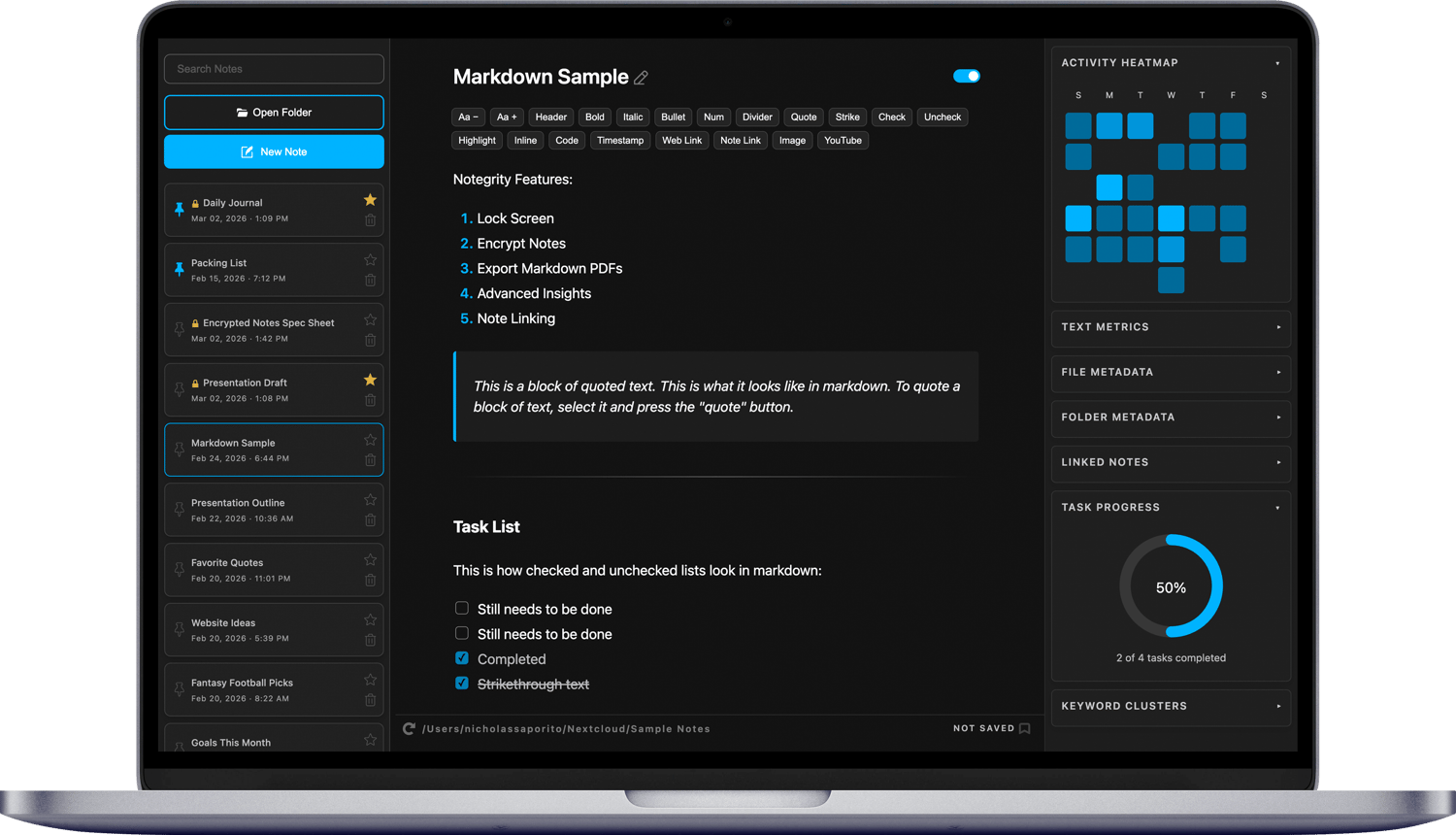Click the Note Link toolbar button
This screenshot has height=835, width=1456.
pos(741,141)
